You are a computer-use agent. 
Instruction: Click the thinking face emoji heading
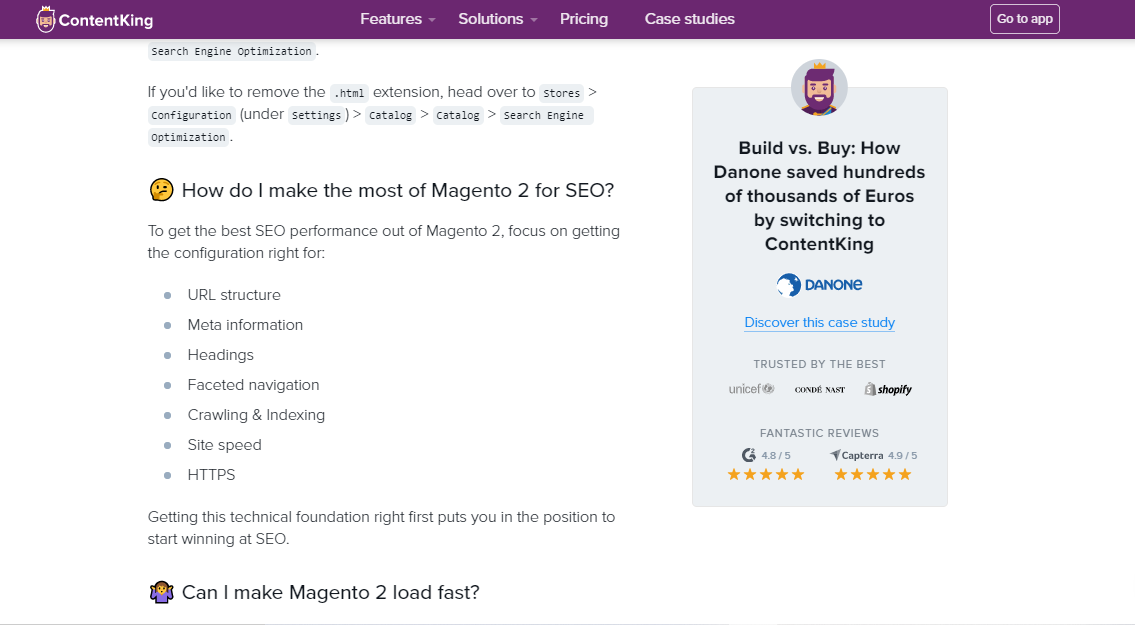click(x=161, y=190)
